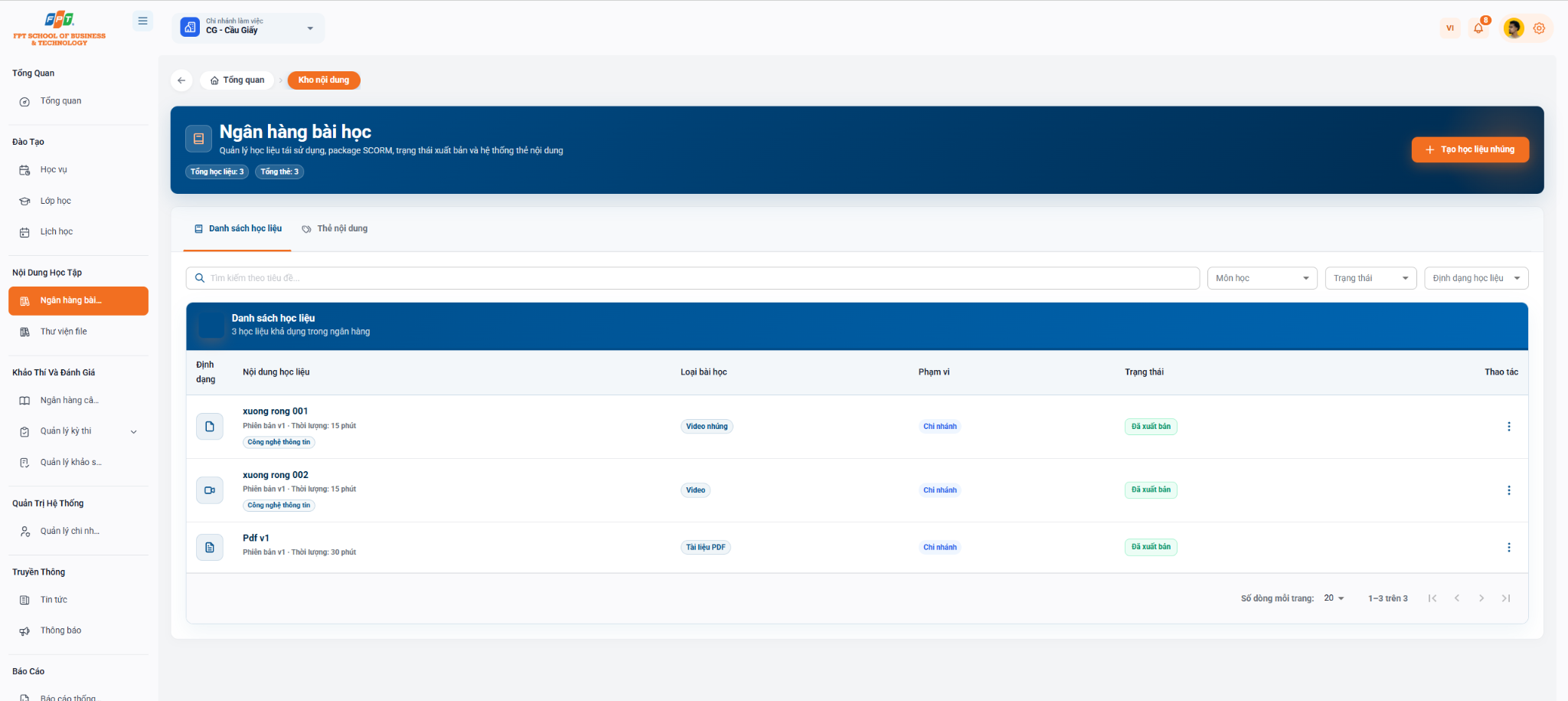The width and height of the screenshot is (1568, 701).
Task: Open Tin tức sidebar item
Action: (78, 600)
